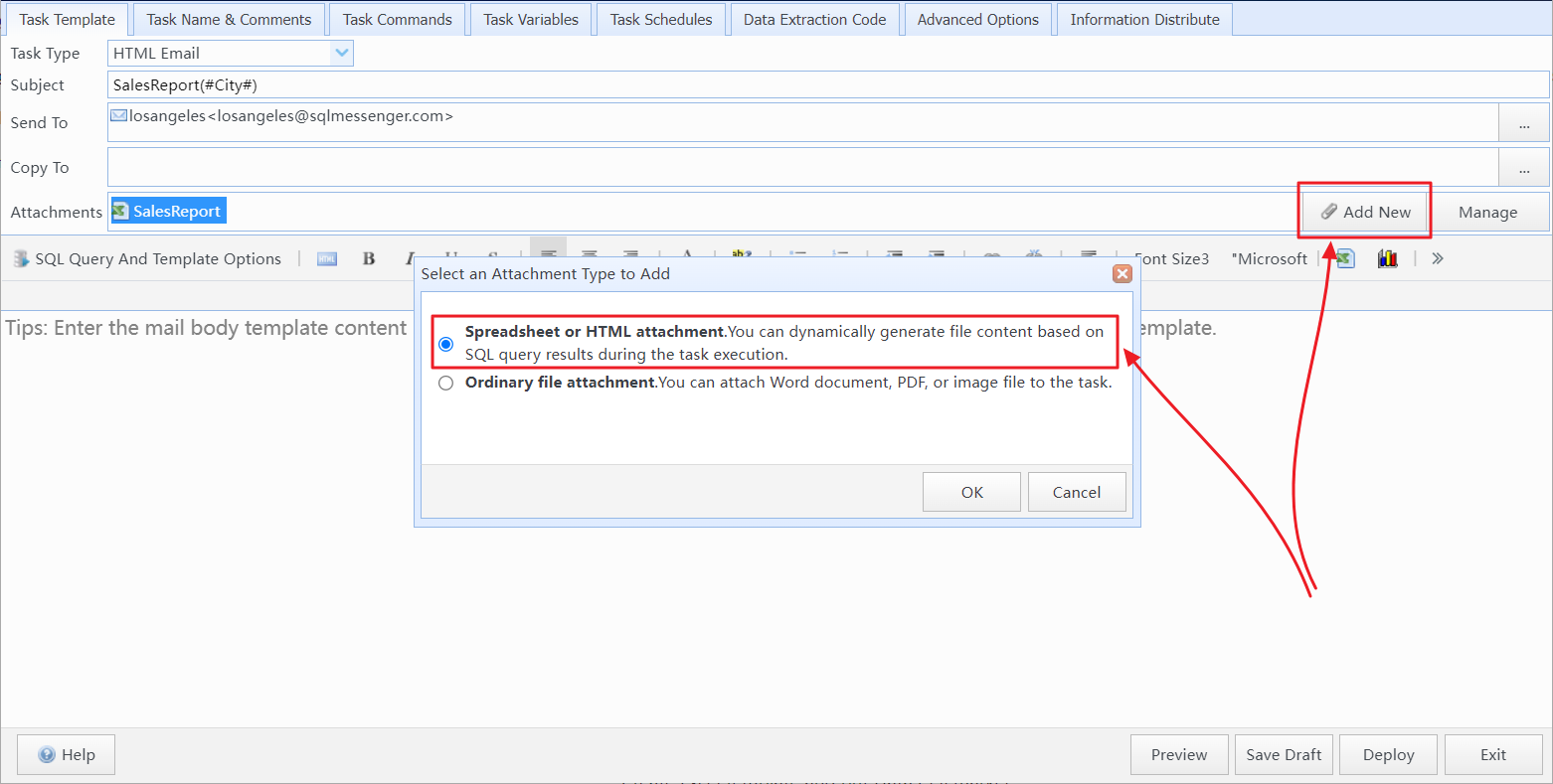Select the HTML source editing icon
This screenshot has width=1553, height=784.
click(x=327, y=258)
